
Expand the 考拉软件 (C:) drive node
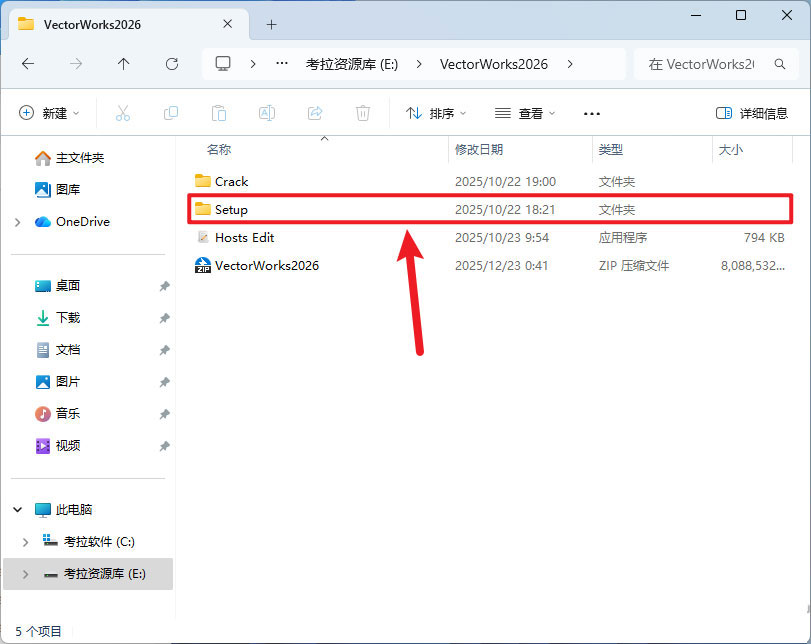25,542
